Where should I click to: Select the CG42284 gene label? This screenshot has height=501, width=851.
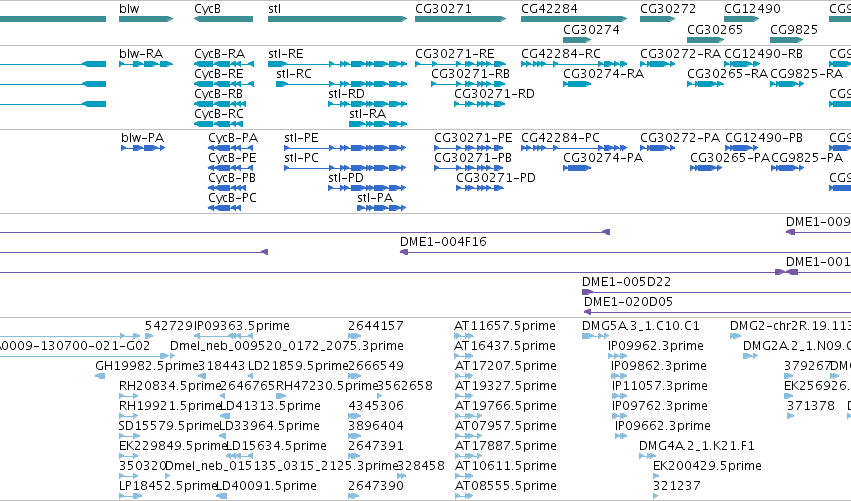549,9
